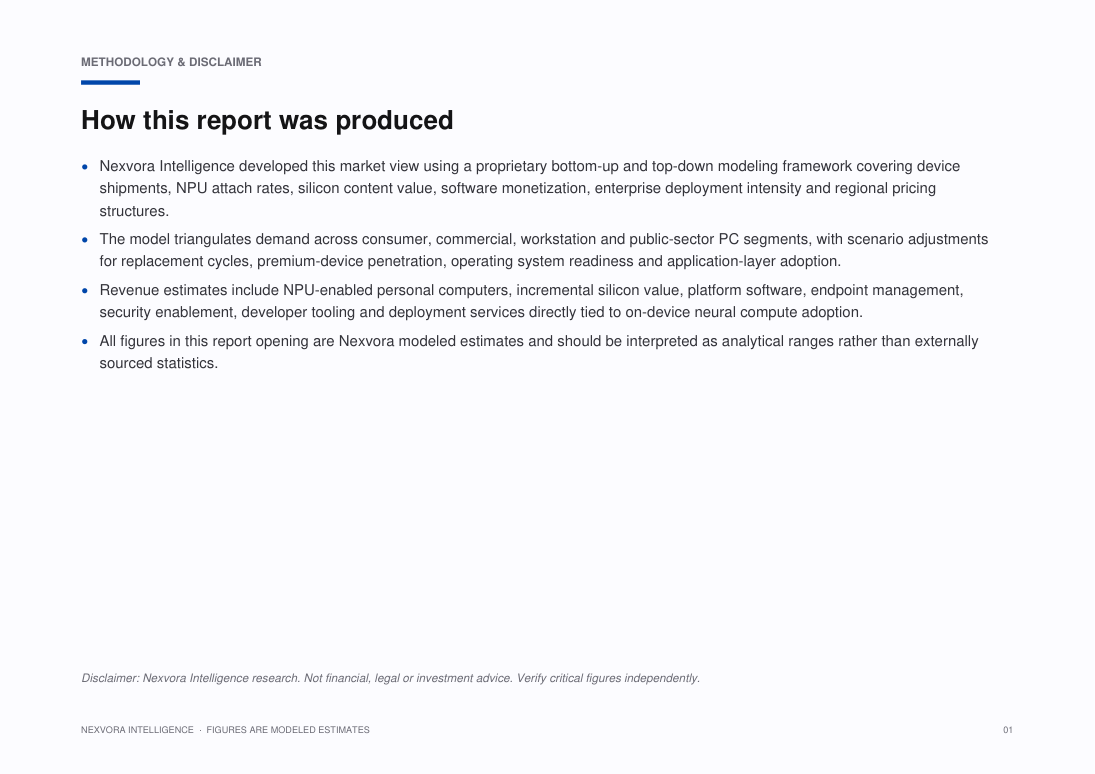Screen dimensions: 1095x774
Task: Click the italic Disclaimer line
Action: tap(390, 678)
